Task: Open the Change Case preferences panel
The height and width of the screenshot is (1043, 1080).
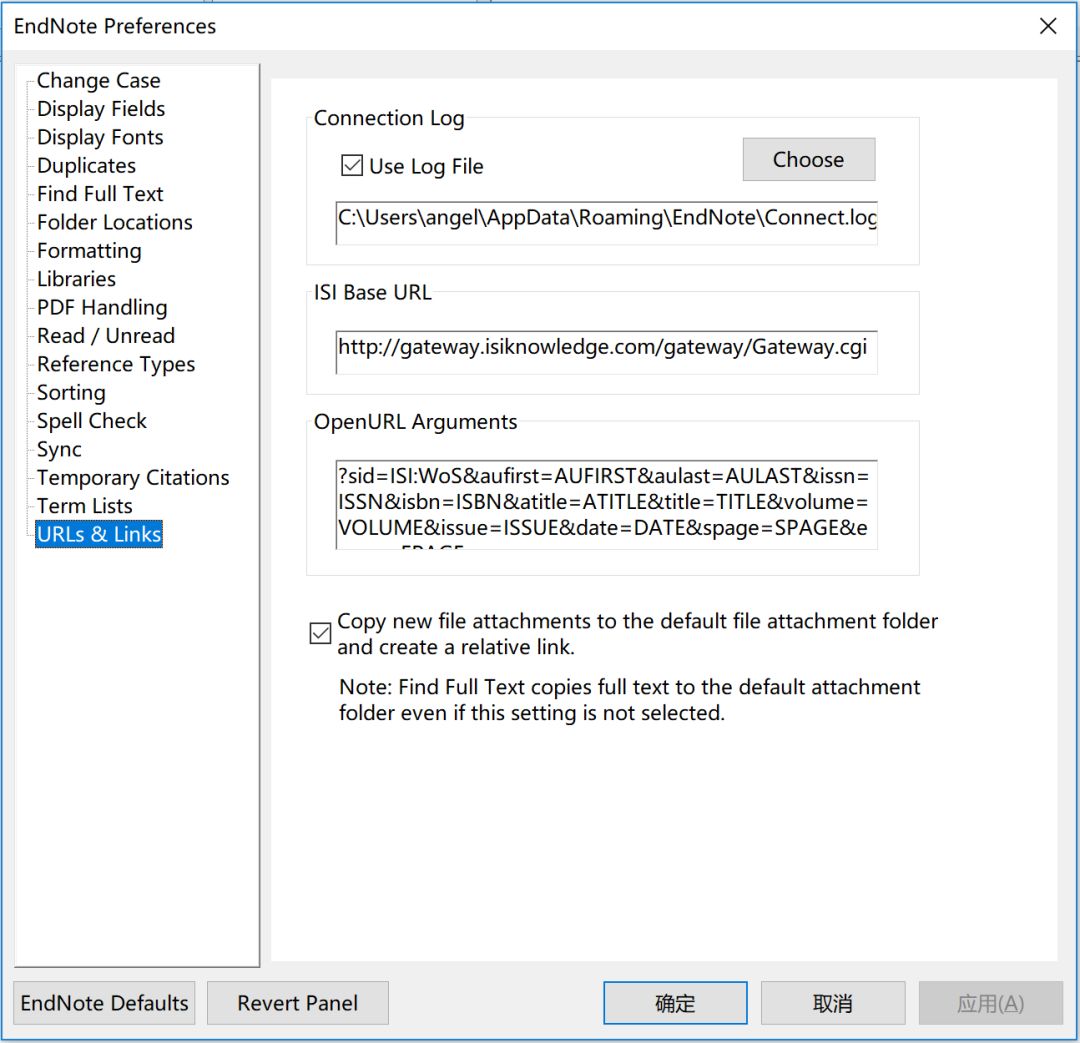Action: coord(98,81)
